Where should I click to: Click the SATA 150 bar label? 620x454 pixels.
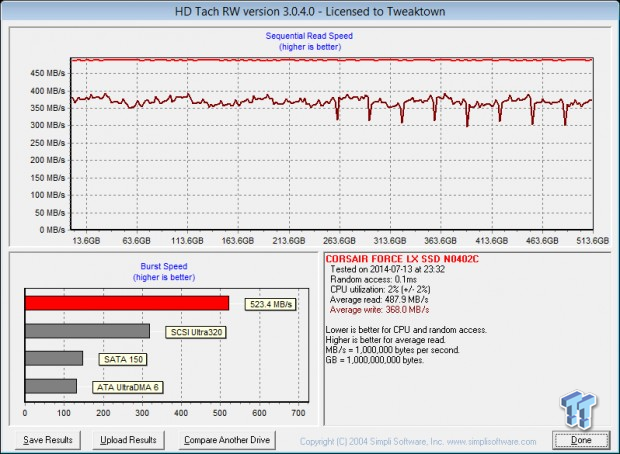click(x=123, y=359)
